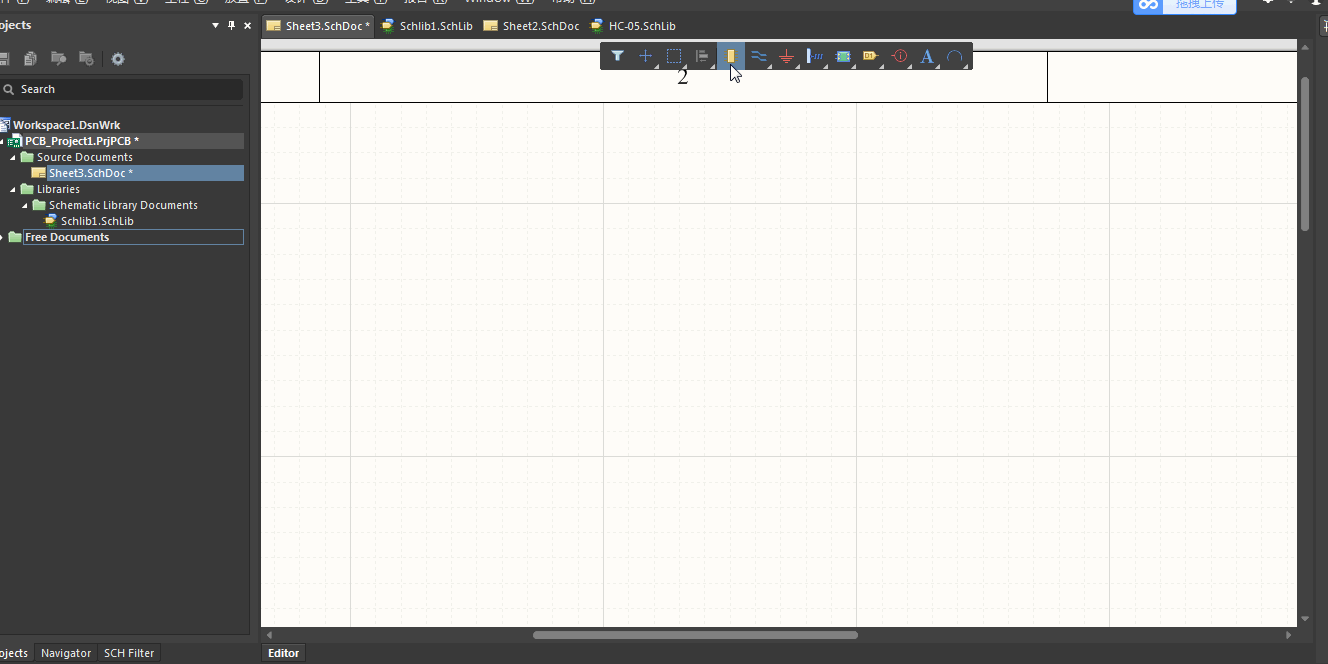
Task: Click the horizontal scrollbar thumb
Action: (x=695, y=635)
